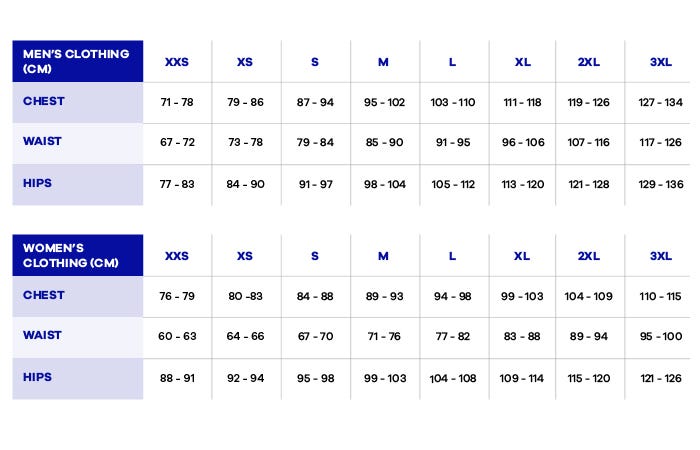Click the women's chest cell 84 - 88
Image resolution: width=700 pixels, height=450 pixels.
click(x=314, y=296)
